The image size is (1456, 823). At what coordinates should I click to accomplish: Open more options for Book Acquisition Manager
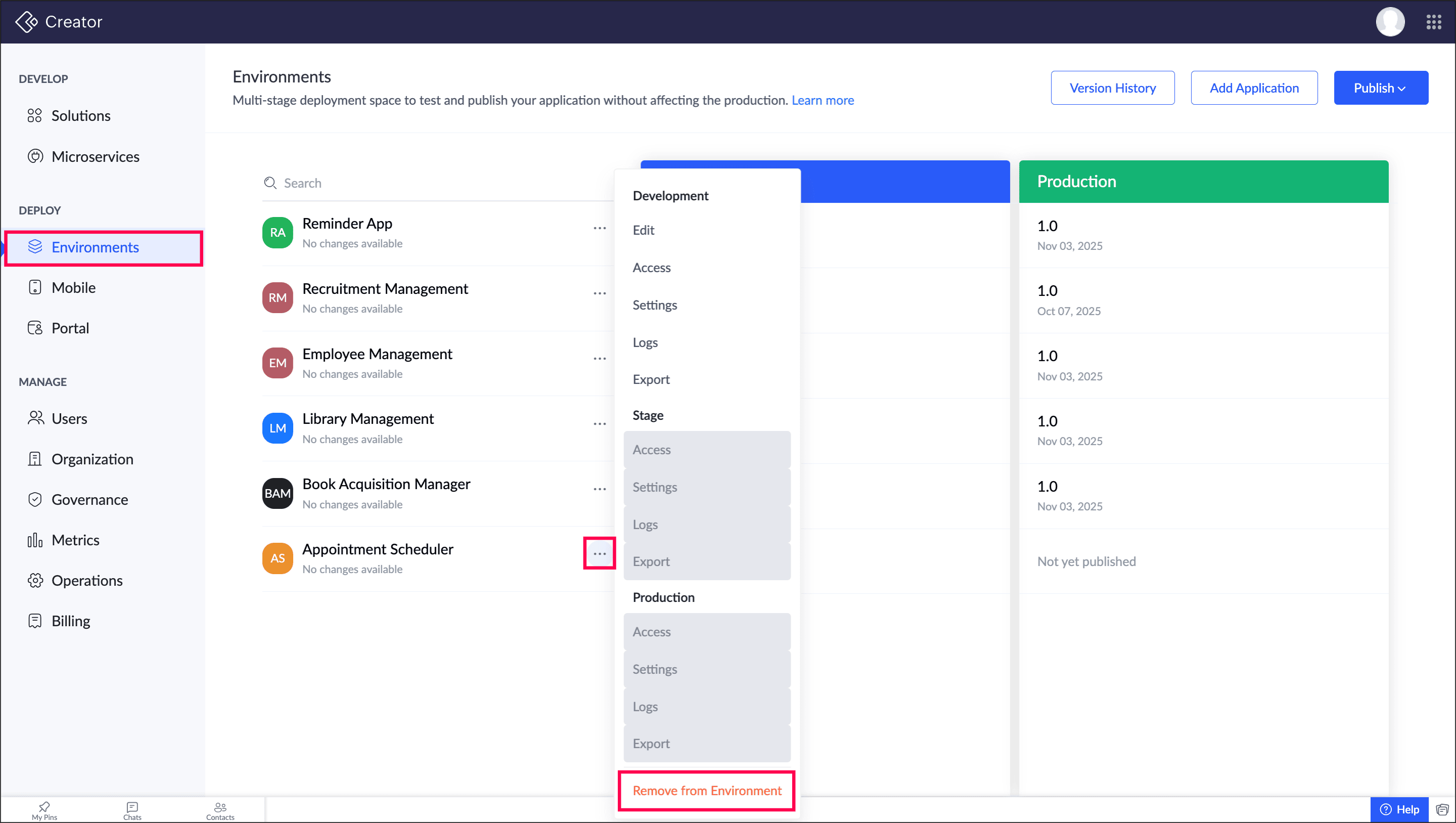(599, 489)
